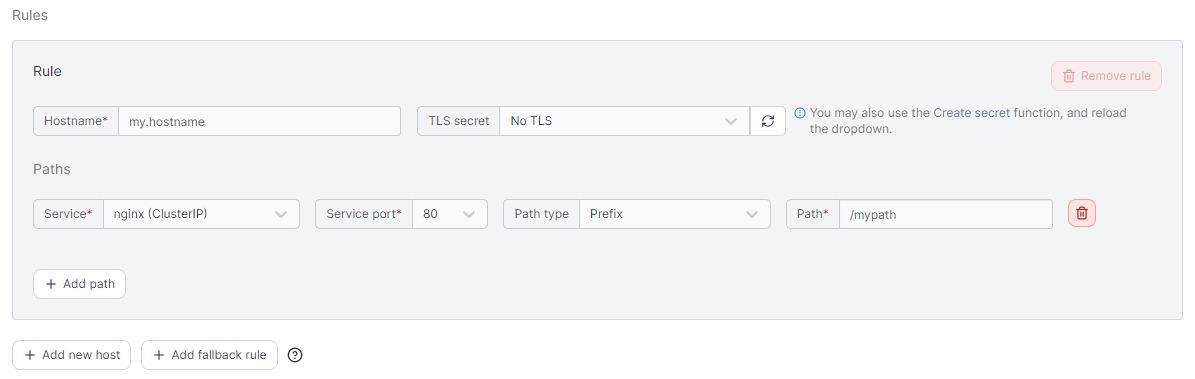
Task: Click the Add path button
Action: [79, 284]
